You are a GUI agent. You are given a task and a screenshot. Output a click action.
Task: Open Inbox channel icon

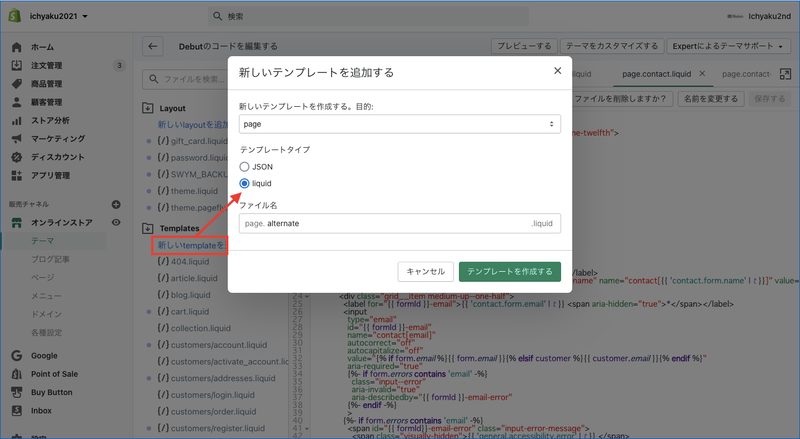16,411
